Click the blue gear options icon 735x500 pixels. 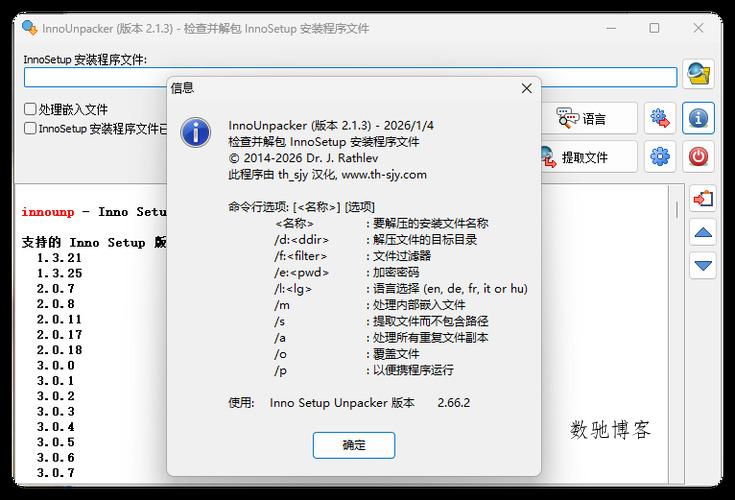point(660,157)
